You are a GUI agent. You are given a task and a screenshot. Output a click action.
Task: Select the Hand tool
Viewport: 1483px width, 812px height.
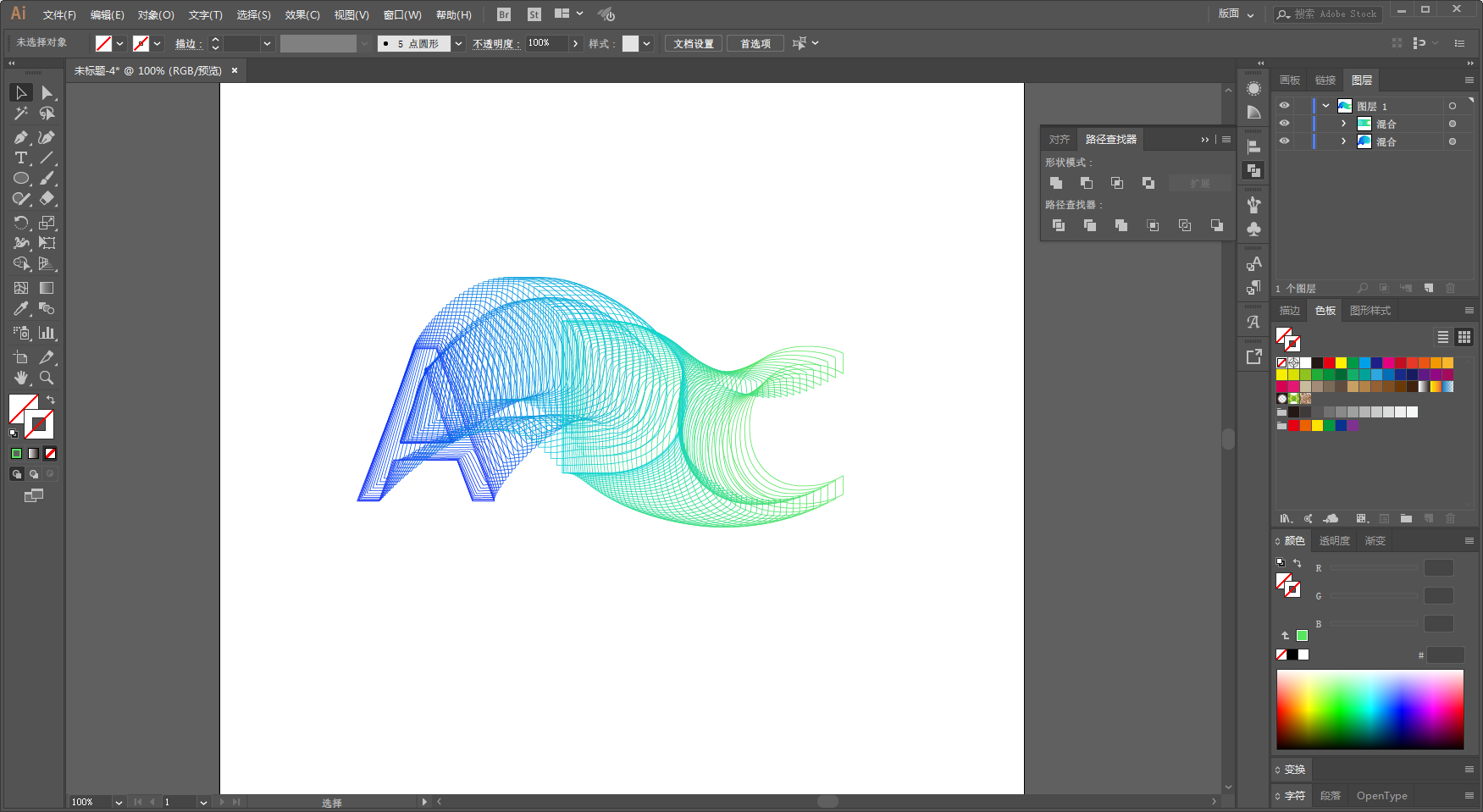click(21, 378)
